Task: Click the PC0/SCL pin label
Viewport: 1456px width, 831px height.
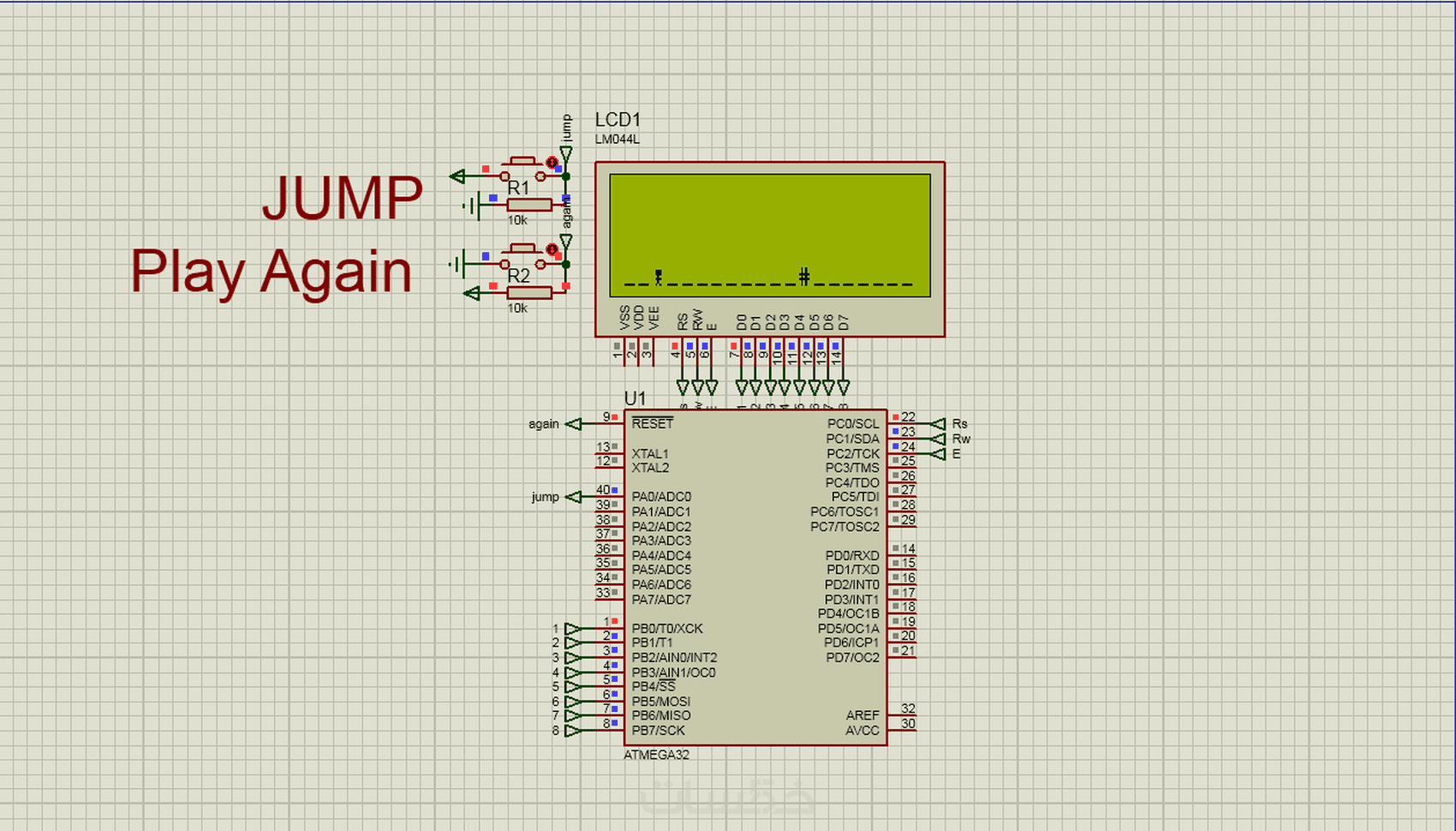Action: (x=853, y=424)
